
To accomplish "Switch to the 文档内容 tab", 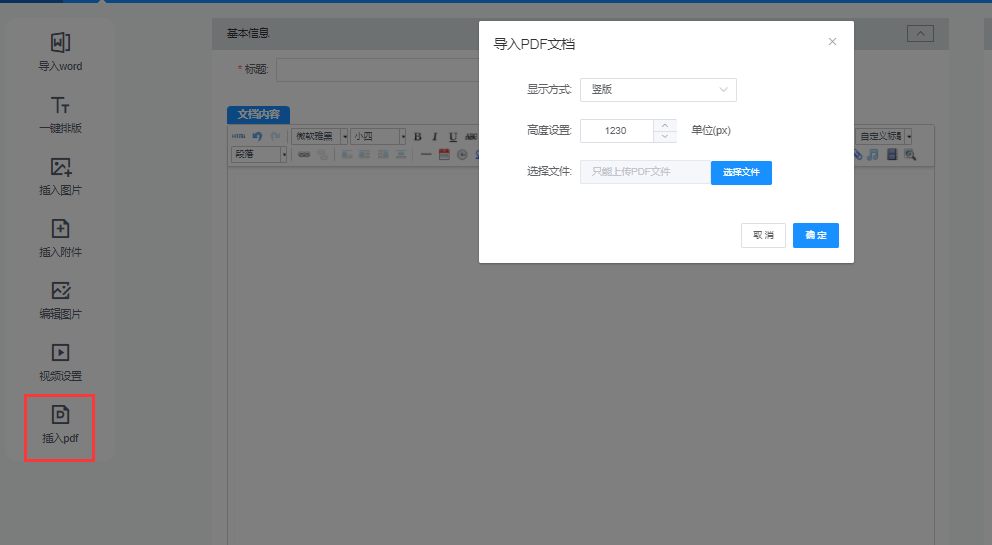I will tap(258, 114).
